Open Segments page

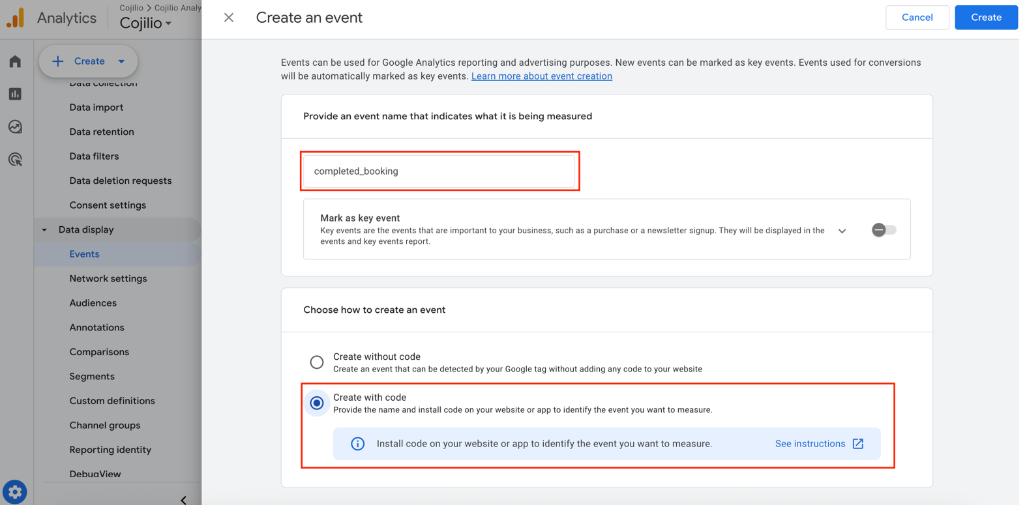[92, 376]
